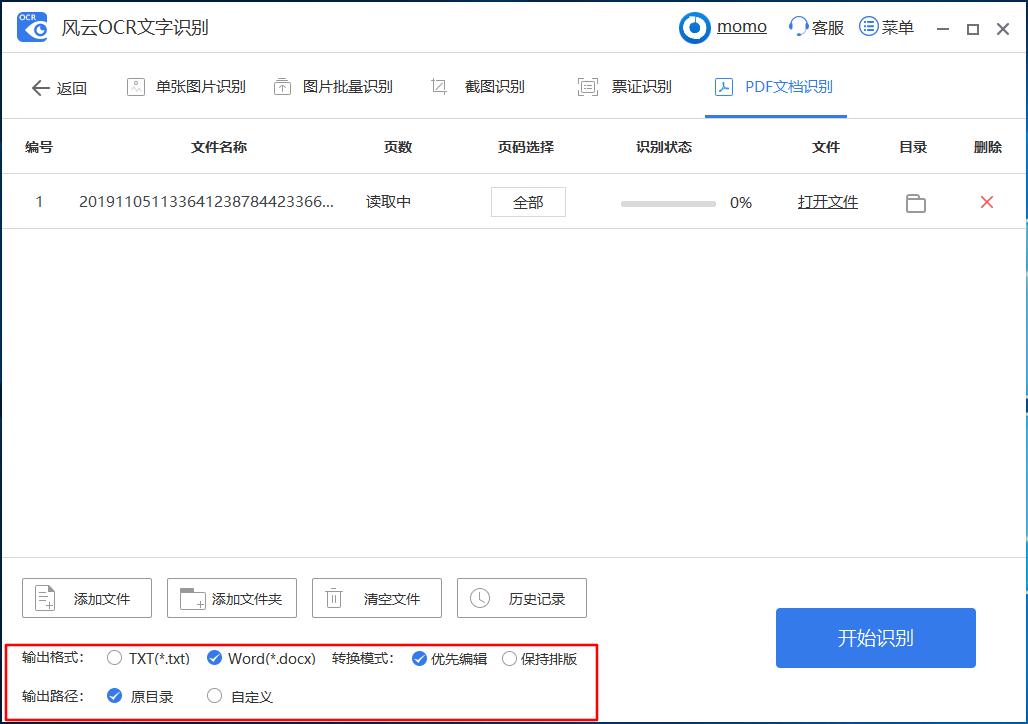Open the folder icon in 目录 column

point(914,201)
